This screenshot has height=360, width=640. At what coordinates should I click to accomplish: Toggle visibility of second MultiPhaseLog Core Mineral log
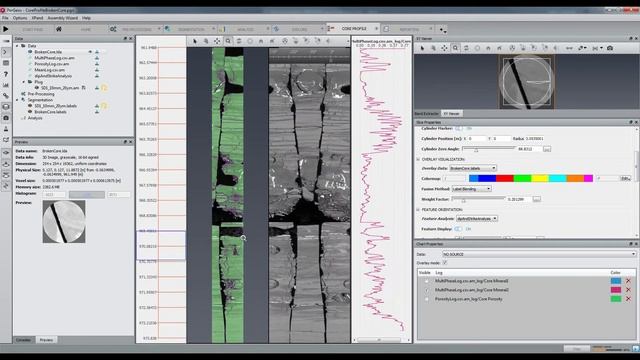pyautogui.click(x=427, y=290)
